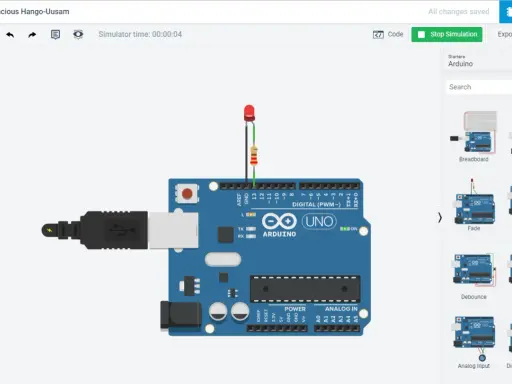
Task: Click the All changes saved status
Action: (459, 12)
